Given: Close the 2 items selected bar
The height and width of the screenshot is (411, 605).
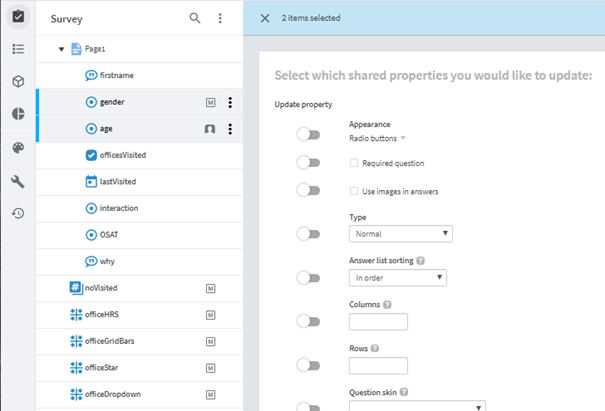Looking at the screenshot, I should 265,18.
